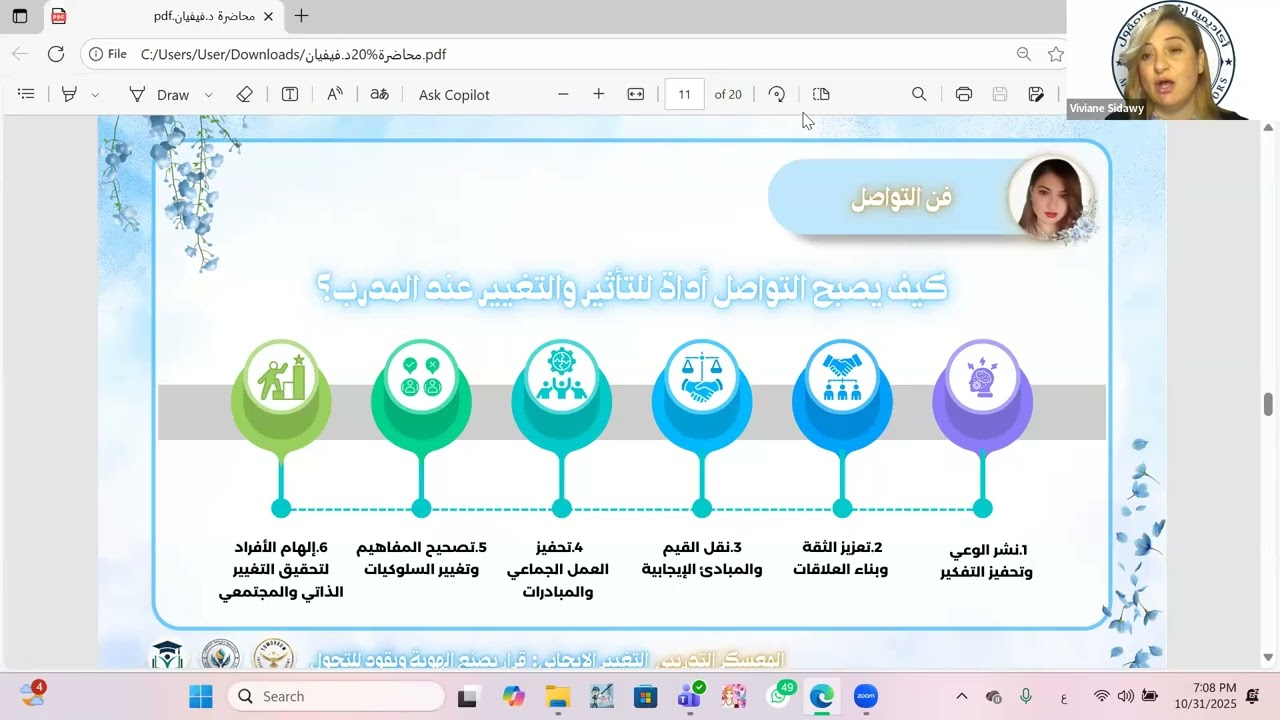Open Microsoft Store from taskbar

[x=645, y=697]
